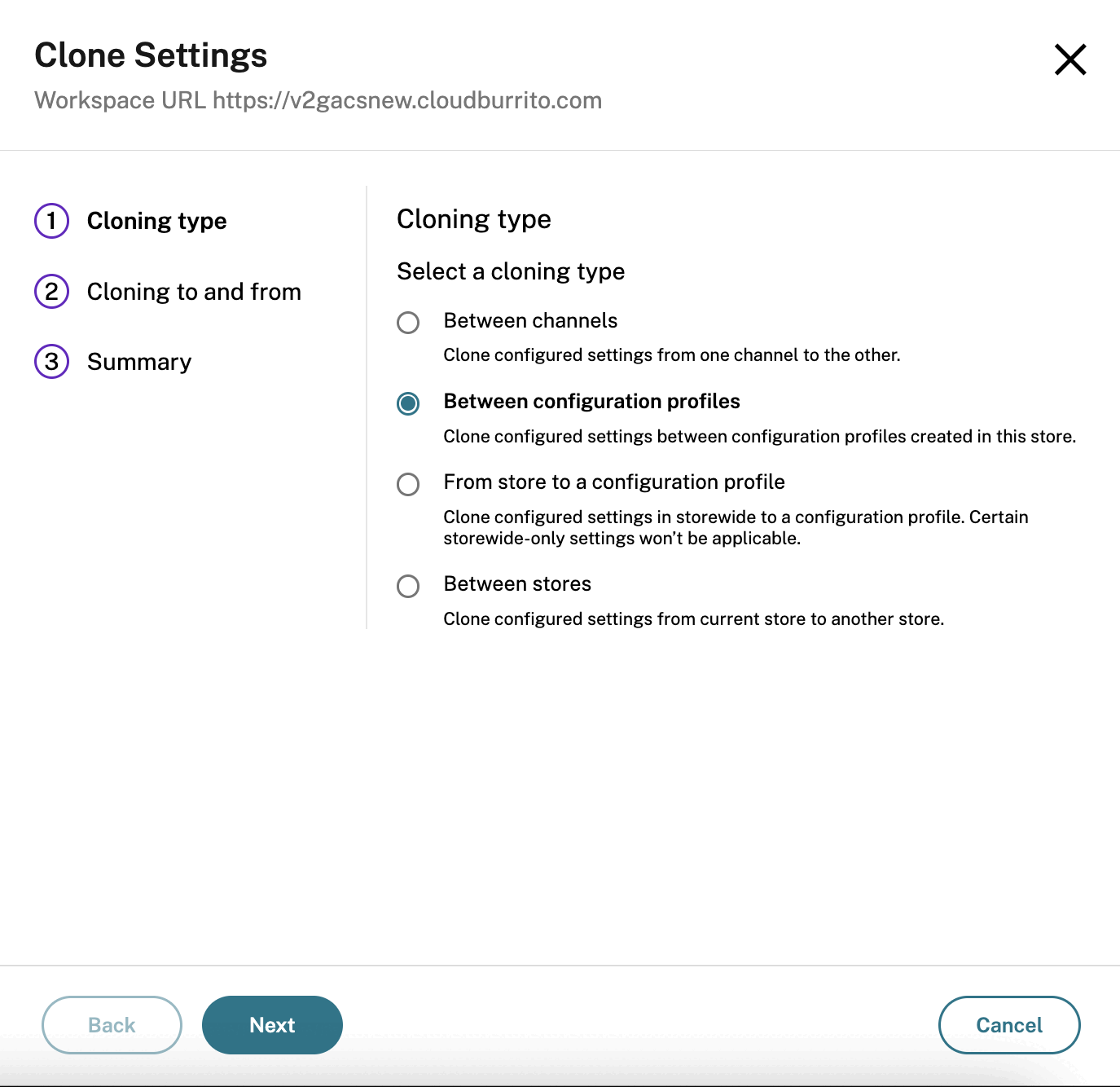Proceed with the Next button
Screen dimensions: 1120x1087
coord(272,1025)
